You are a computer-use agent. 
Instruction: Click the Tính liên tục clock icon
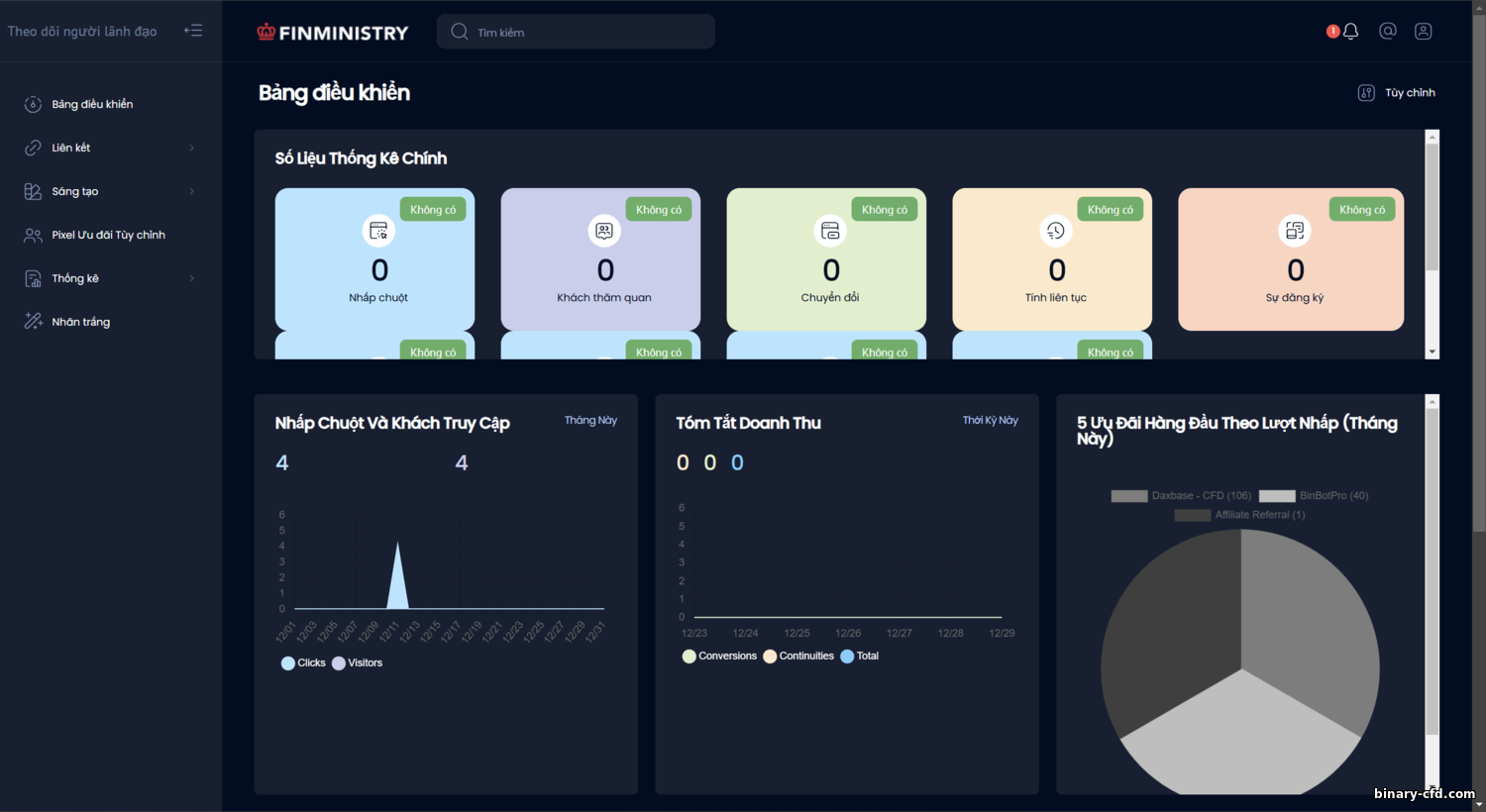click(1056, 231)
